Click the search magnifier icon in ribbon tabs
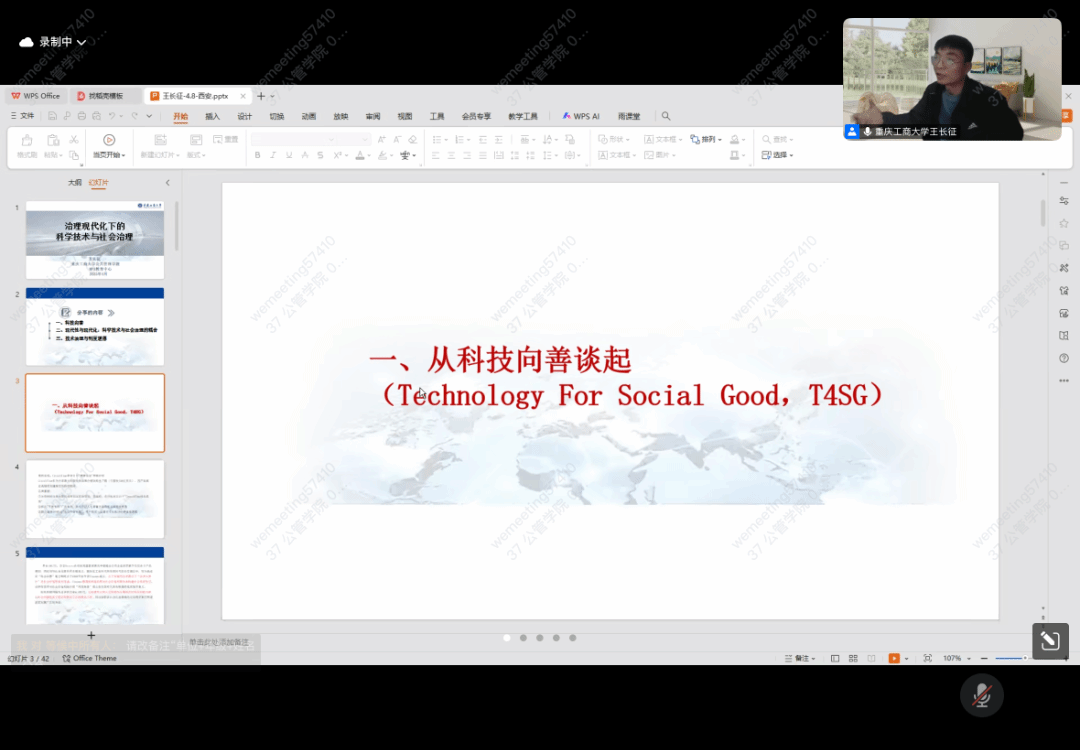 [x=666, y=116]
